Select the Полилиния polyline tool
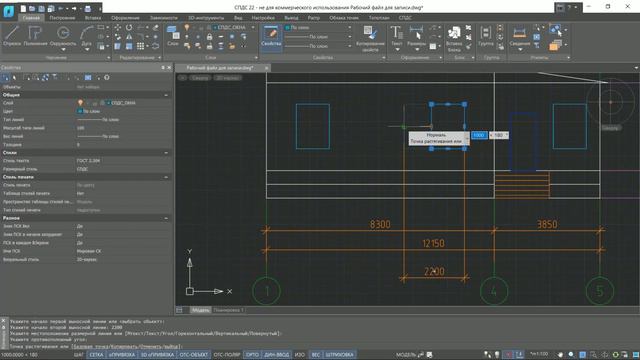The width and height of the screenshot is (640, 360). [35, 36]
